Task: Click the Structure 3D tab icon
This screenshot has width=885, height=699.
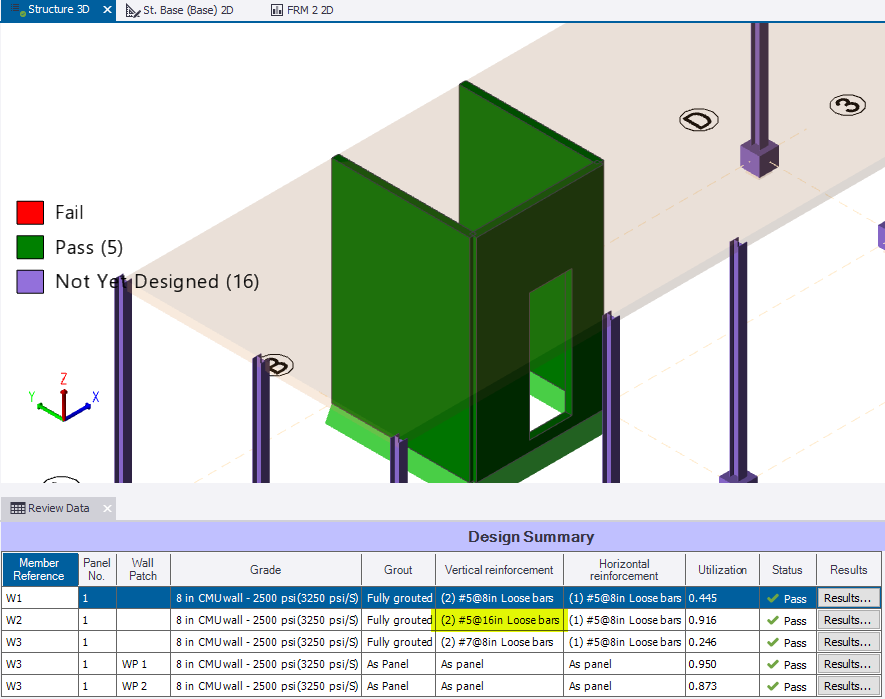Action: [x=18, y=9]
